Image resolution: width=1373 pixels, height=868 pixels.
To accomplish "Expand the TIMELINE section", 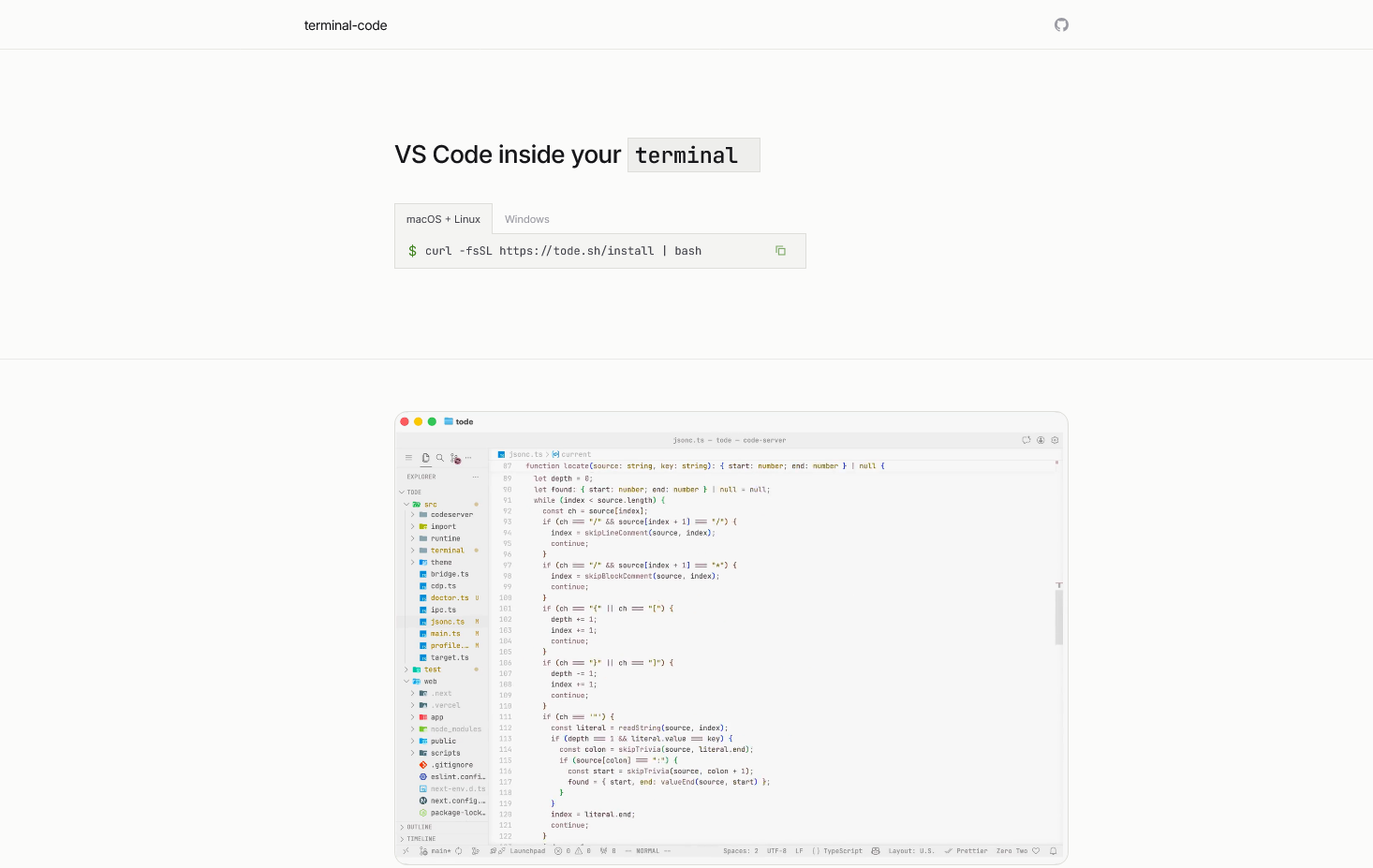I will (x=403, y=839).
